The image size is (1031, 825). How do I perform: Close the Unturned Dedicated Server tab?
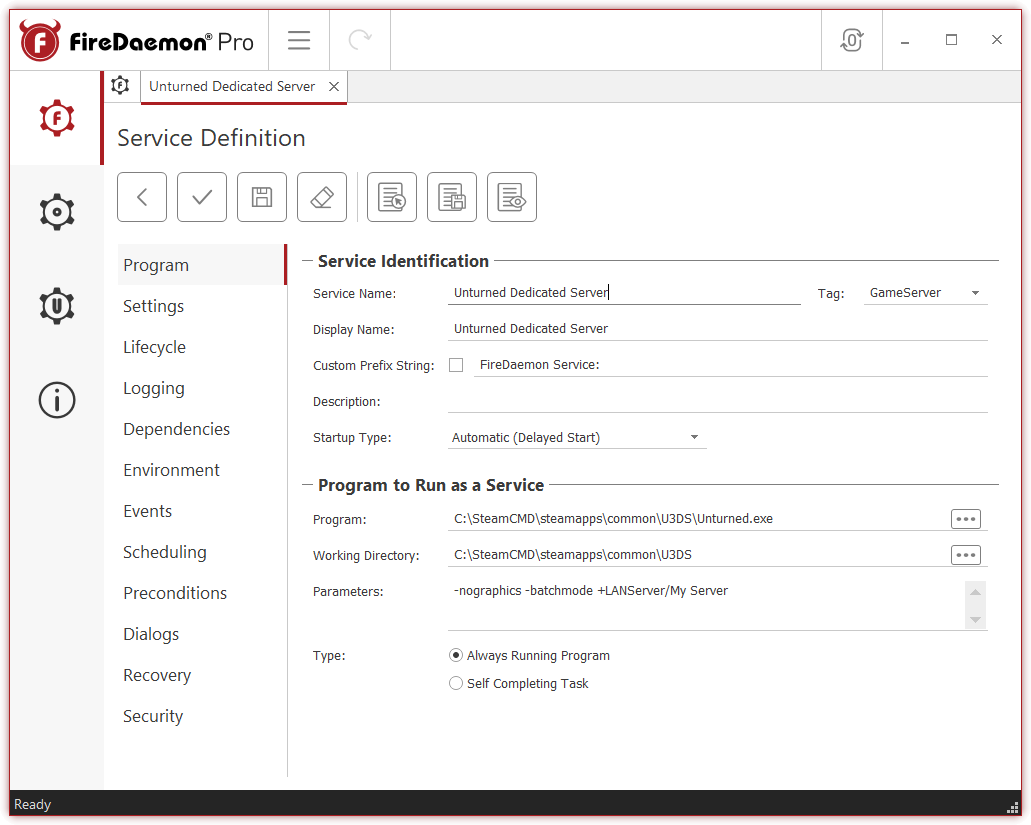[334, 86]
